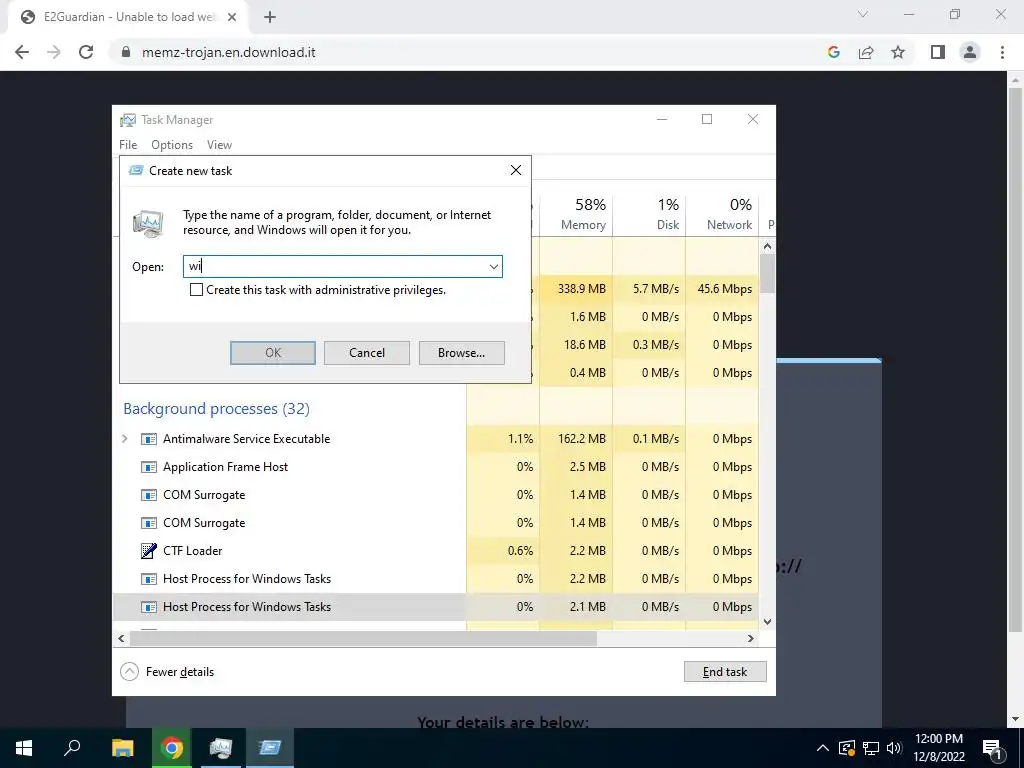Sort by the Network column header
The height and width of the screenshot is (768, 1024).
coord(722,214)
